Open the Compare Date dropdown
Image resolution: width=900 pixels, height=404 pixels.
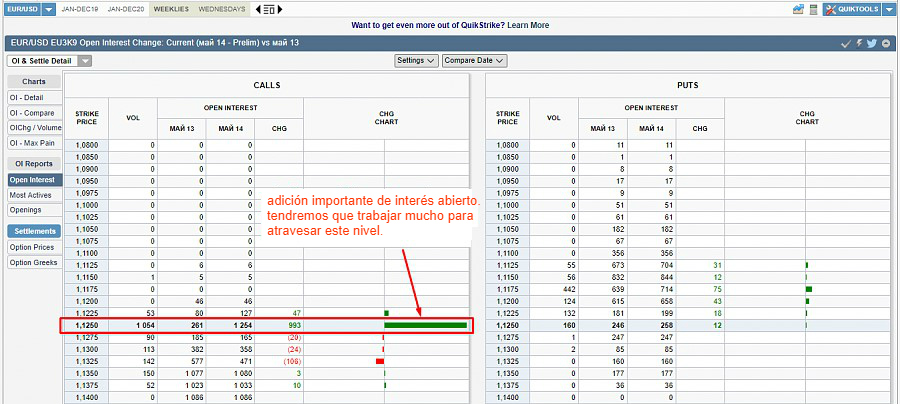pyautogui.click(x=474, y=61)
